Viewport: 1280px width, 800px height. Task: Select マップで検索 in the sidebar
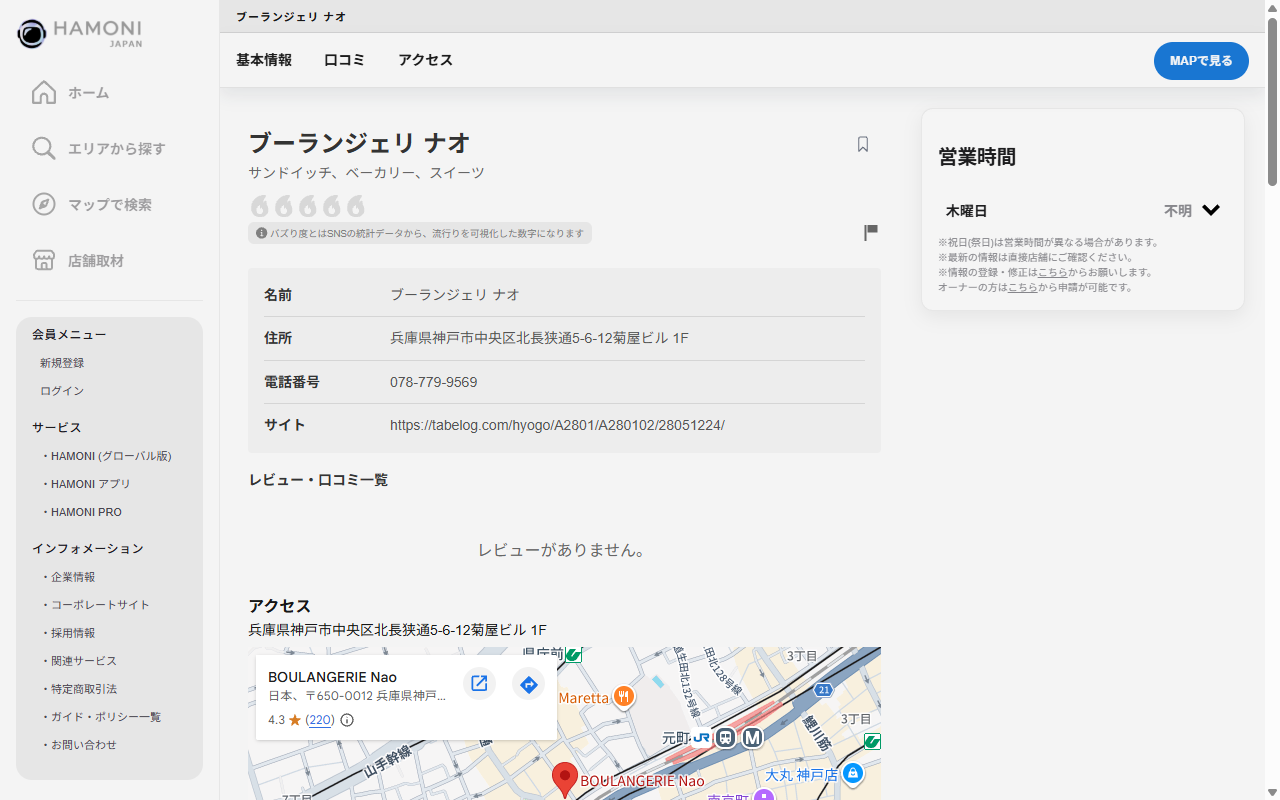click(110, 205)
